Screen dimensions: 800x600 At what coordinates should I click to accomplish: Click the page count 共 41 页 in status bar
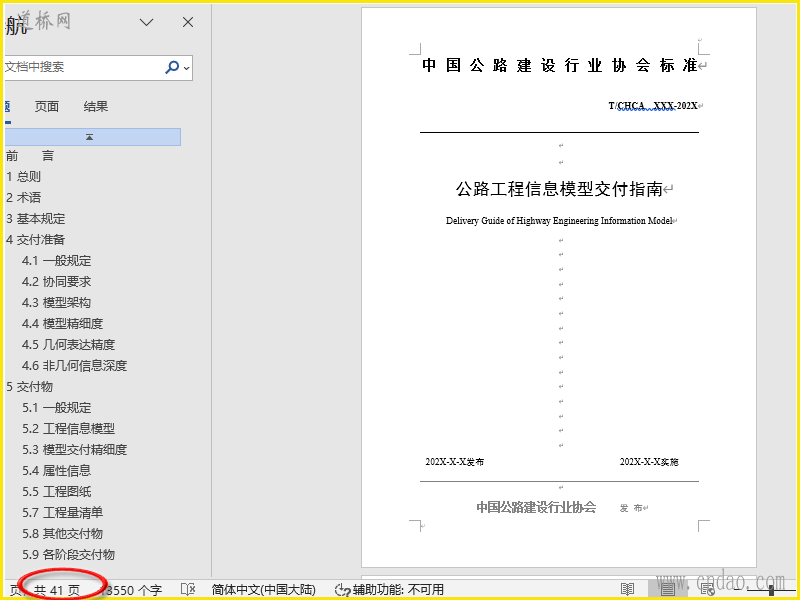[x=57, y=590]
